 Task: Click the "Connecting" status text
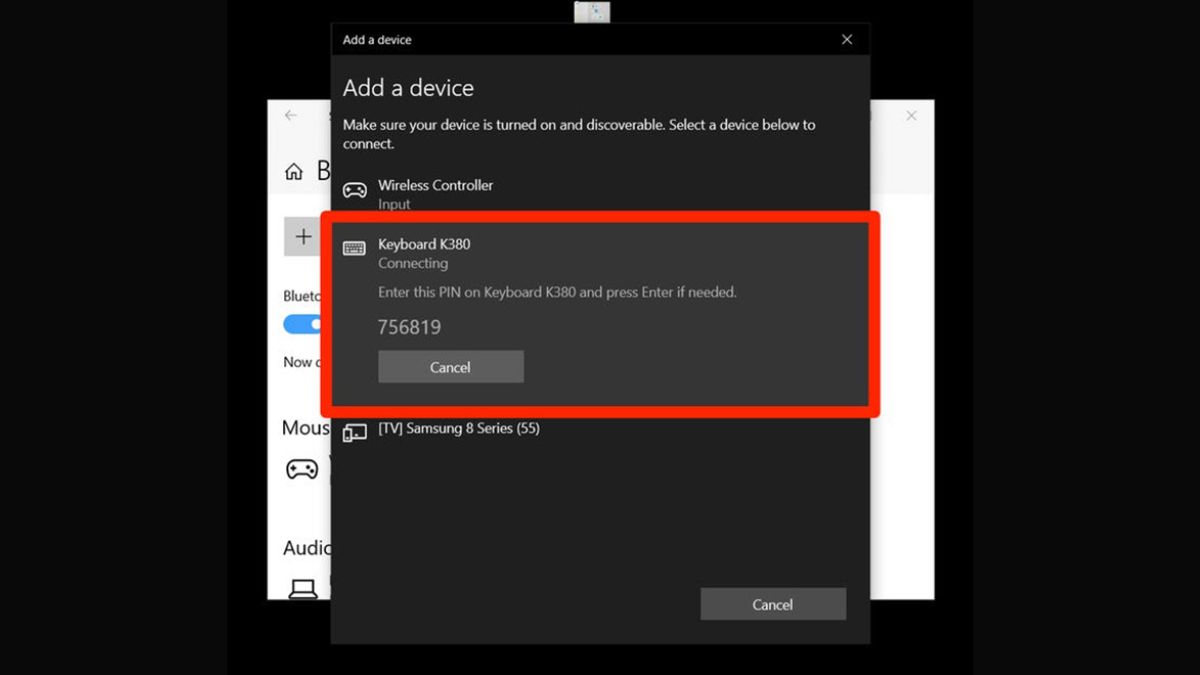point(413,264)
